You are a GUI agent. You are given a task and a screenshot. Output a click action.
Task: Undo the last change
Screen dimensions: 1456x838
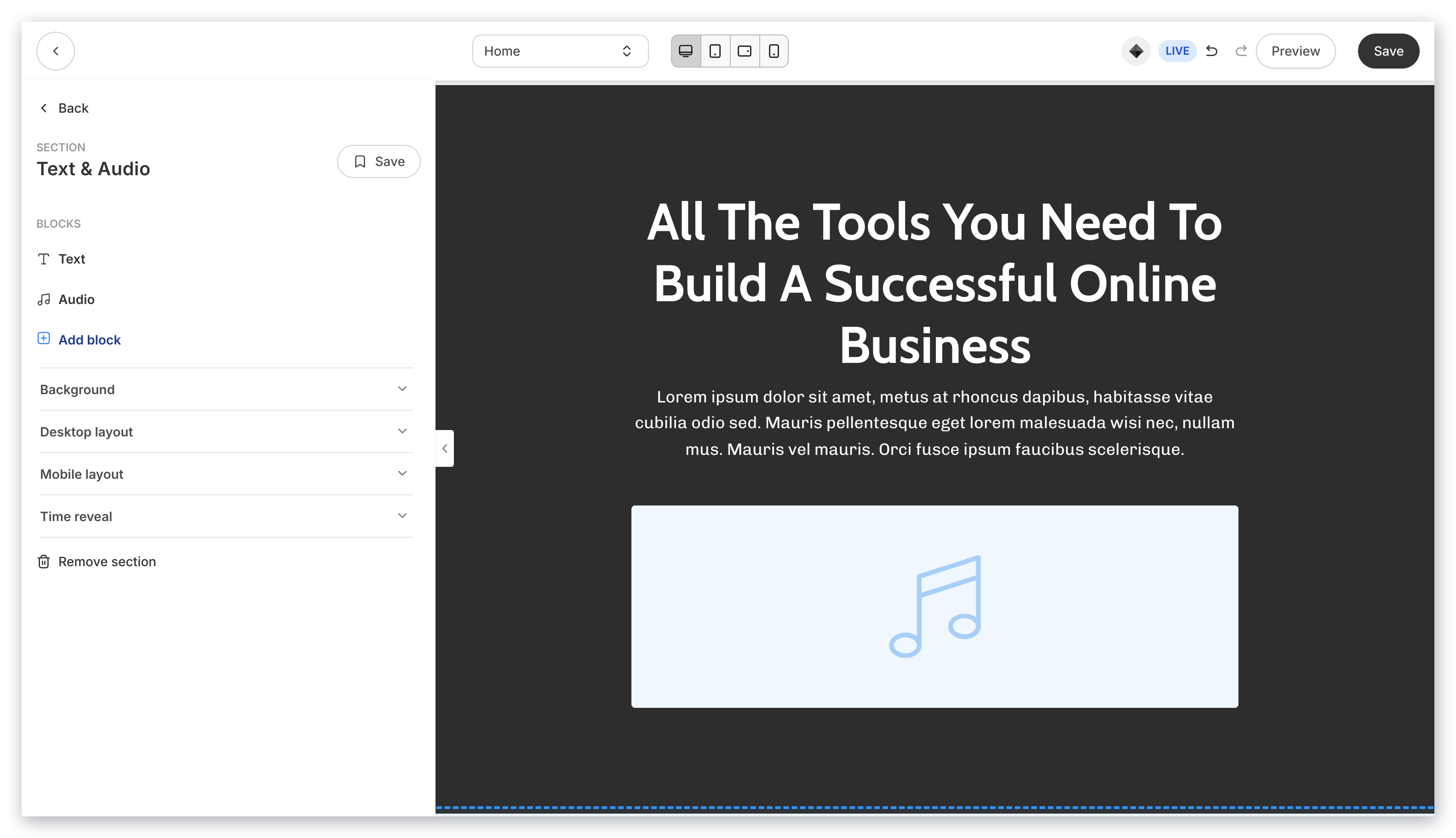(1211, 51)
